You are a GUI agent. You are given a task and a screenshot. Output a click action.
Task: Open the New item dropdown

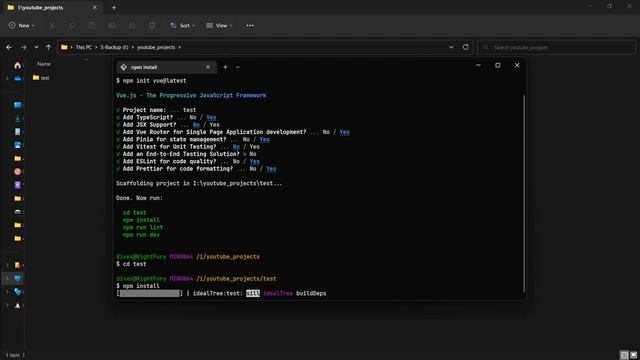[x=22, y=25]
